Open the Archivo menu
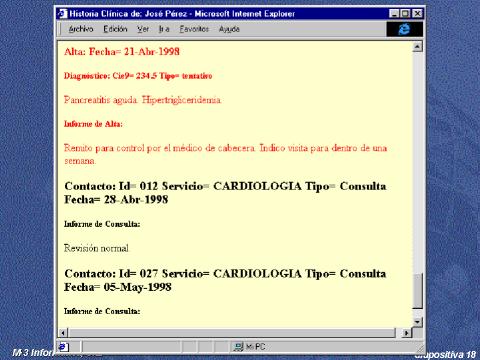The height and width of the screenshot is (360, 480). point(81,29)
